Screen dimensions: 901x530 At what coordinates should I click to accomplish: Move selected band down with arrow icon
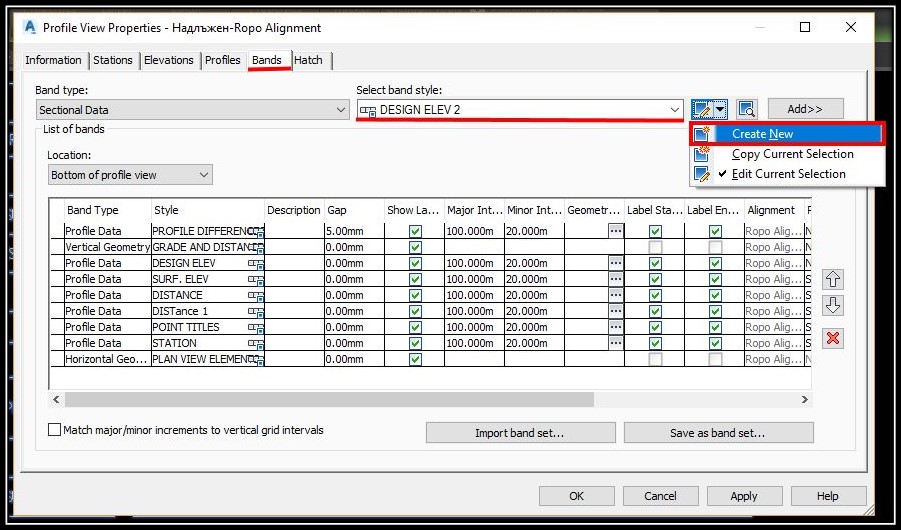833,305
